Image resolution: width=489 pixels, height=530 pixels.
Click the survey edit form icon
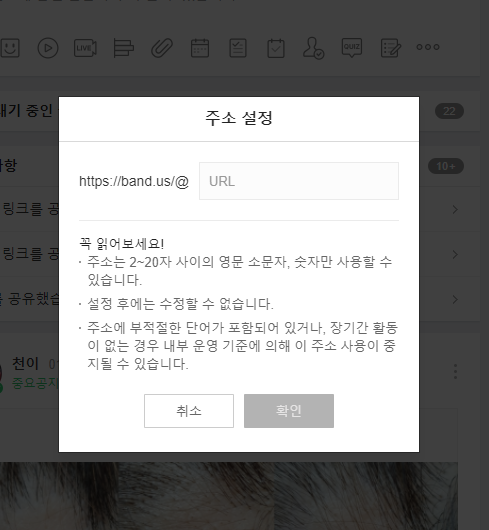click(x=391, y=48)
